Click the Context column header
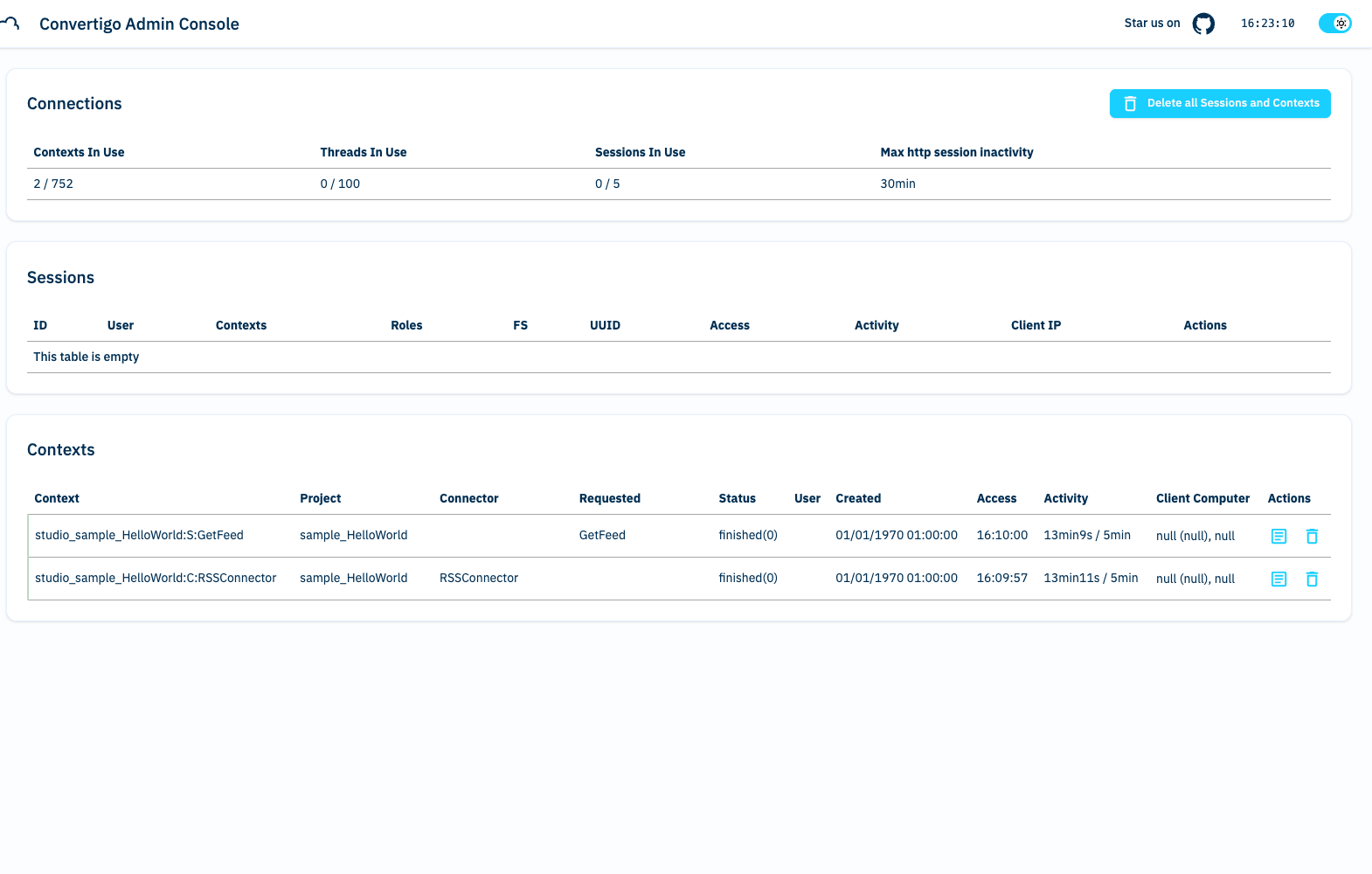Screen dimensions: 1372x874 click(57, 498)
